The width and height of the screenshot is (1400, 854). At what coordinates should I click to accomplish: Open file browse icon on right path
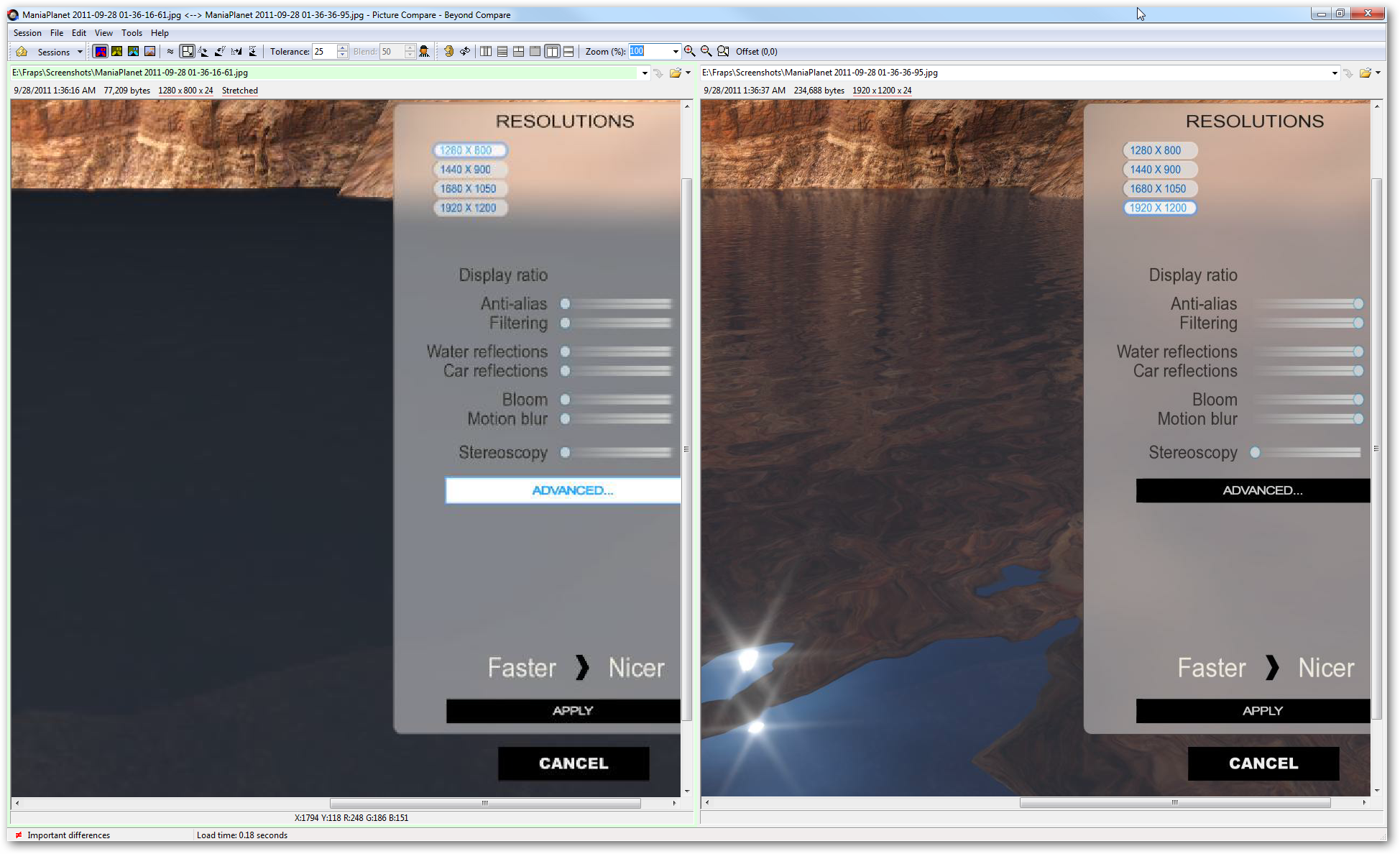pos(1365,73)
